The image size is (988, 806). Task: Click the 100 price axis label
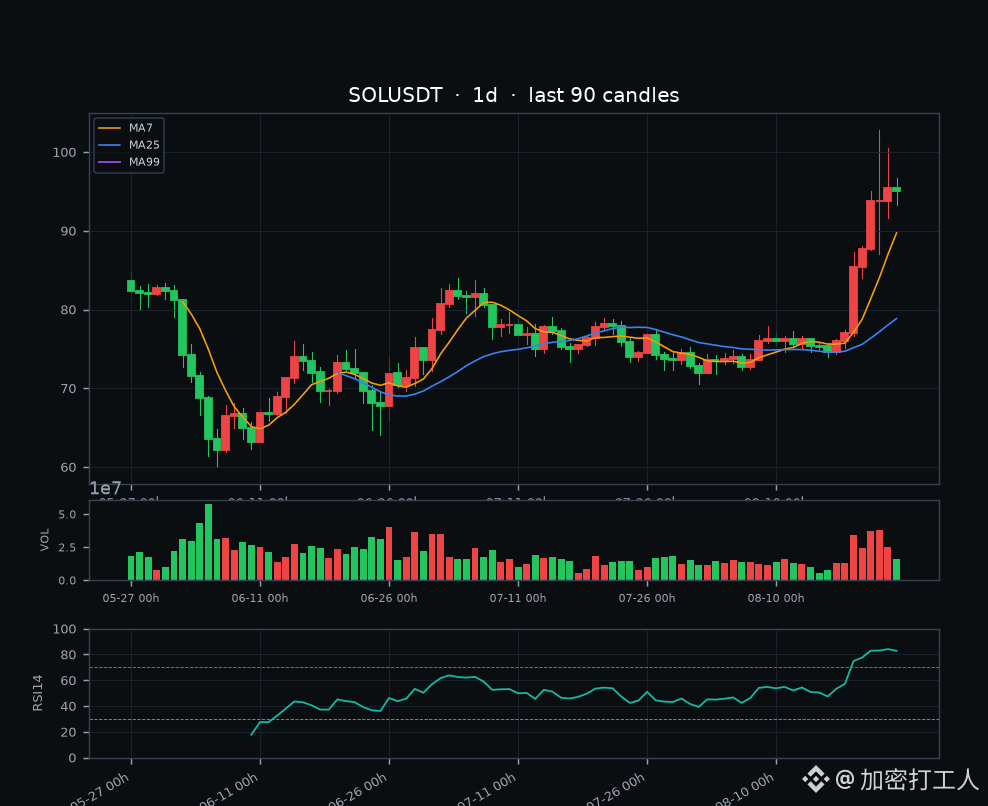(x=64, y=153)
